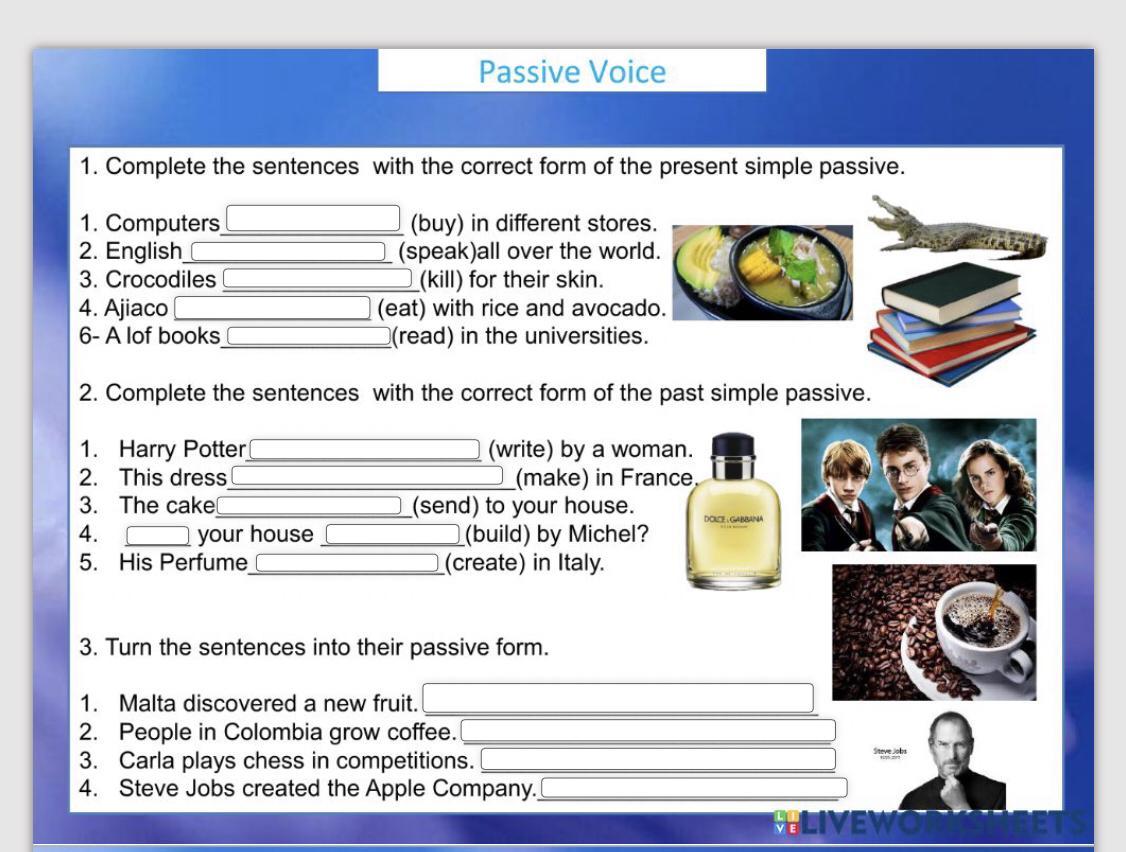The image size is (1126, 852).
Task: Click the text '(send) to your house.'
Action: [x=524, y=505]
